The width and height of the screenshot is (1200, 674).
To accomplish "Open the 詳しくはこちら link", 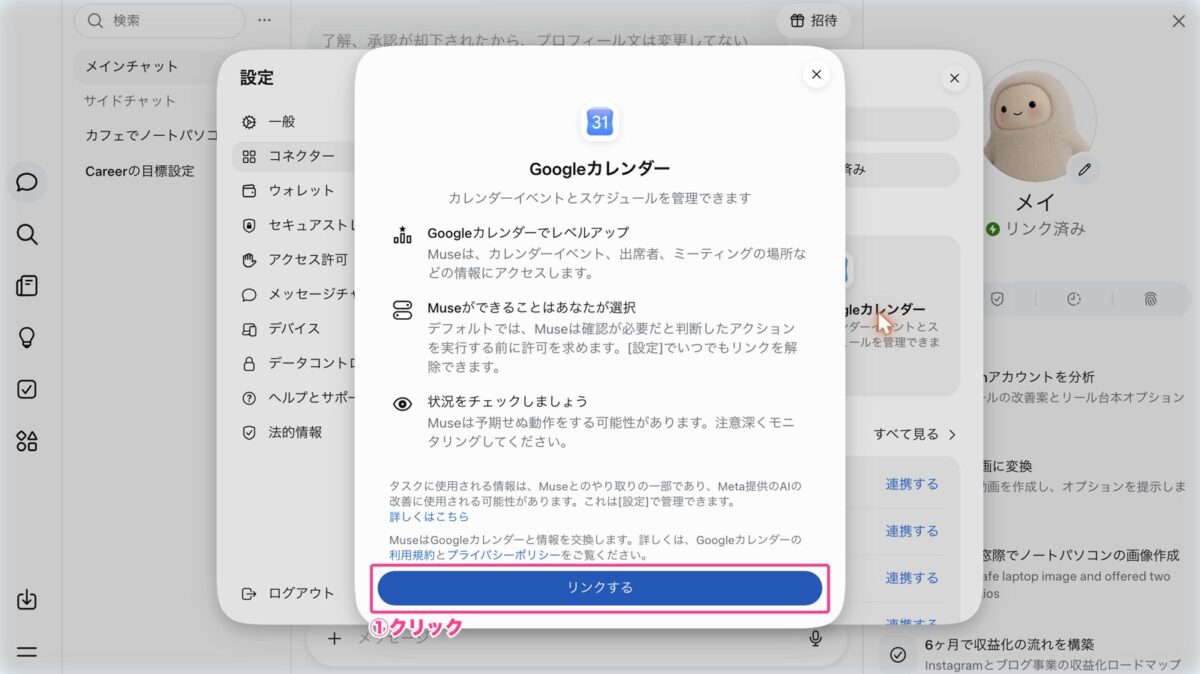I will click(429, 517).
